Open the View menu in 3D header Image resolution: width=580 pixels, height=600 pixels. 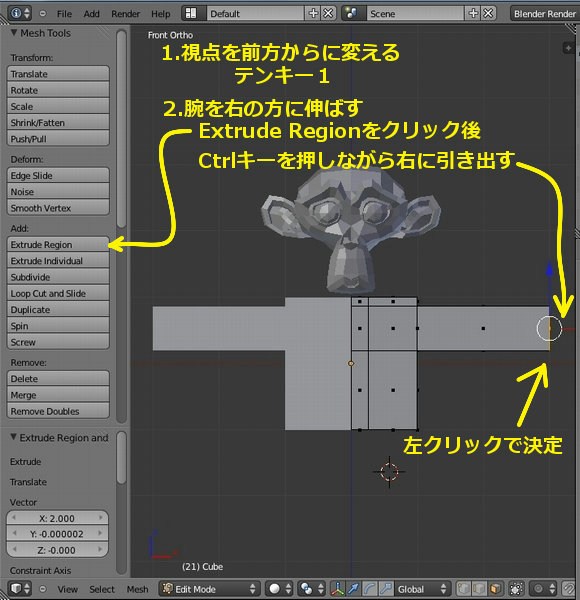[x=67, y=589]
